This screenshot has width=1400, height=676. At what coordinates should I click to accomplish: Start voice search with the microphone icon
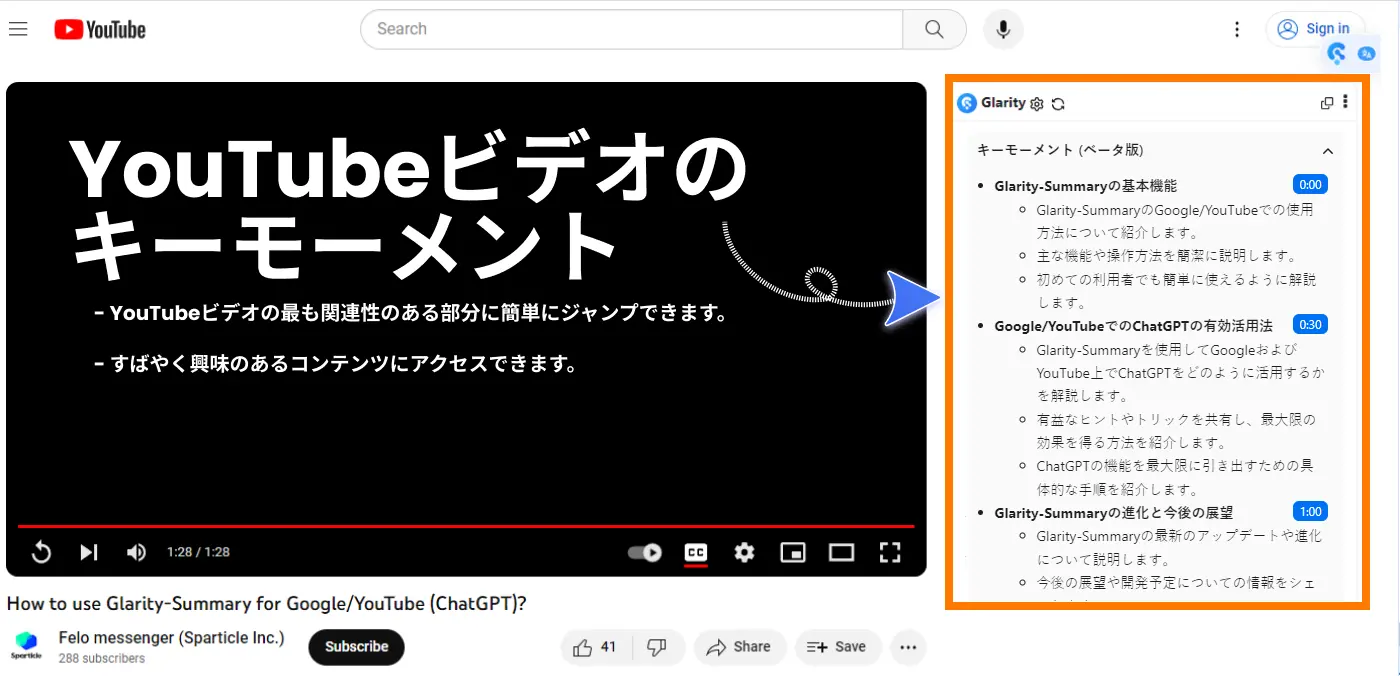tap(1002, 29)
